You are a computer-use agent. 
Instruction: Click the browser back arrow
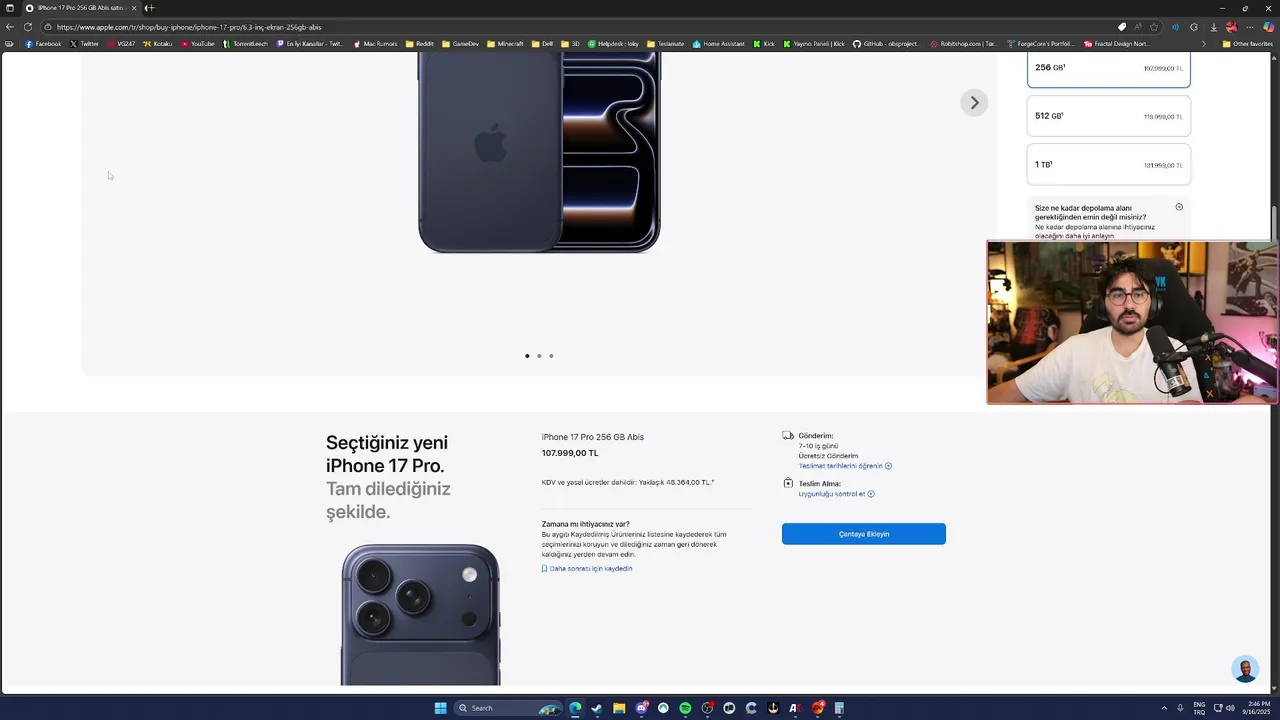pyautogui.click(x=10, y=27)
